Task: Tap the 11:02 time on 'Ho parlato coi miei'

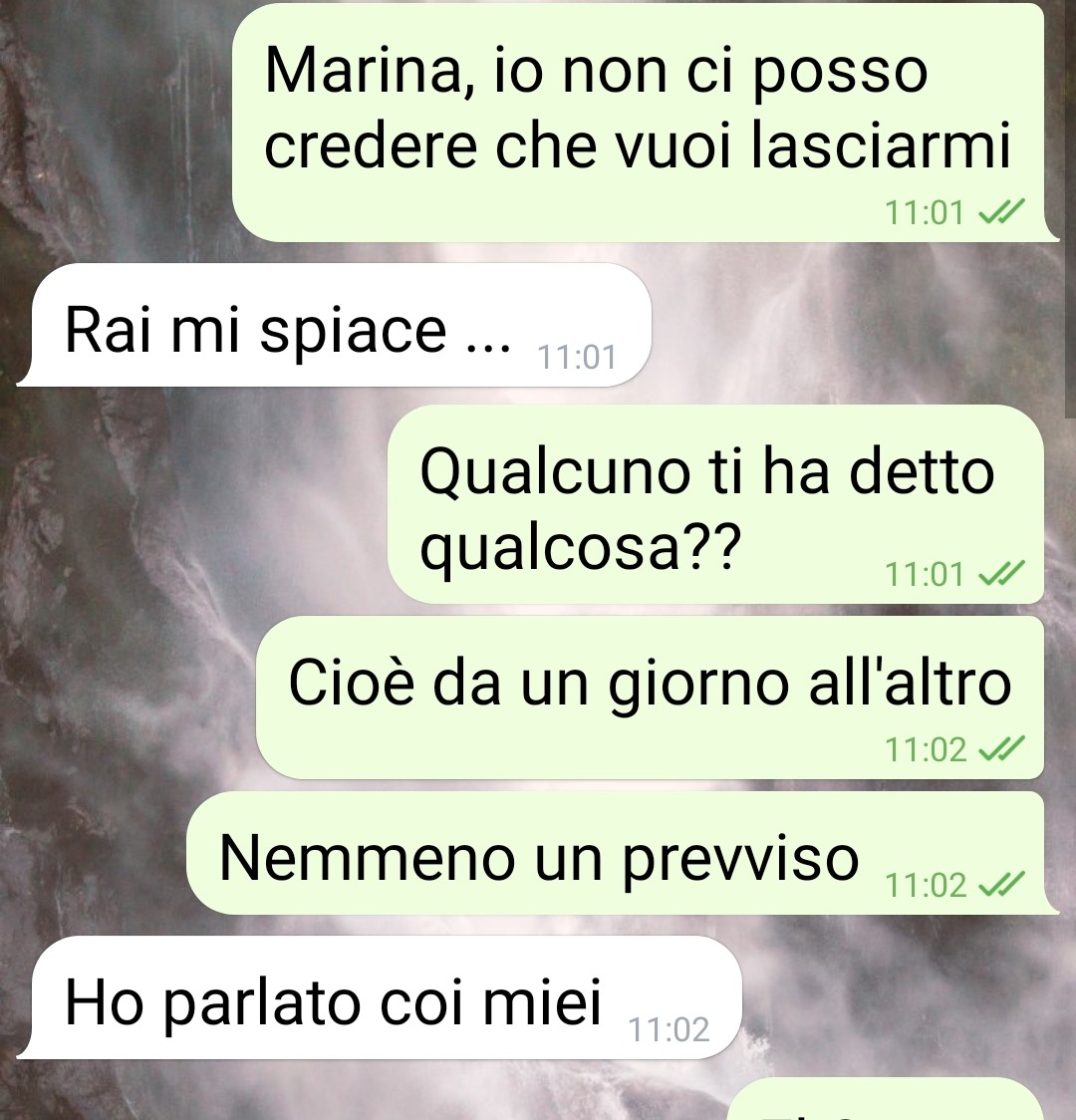Action: click(669, 1030)
